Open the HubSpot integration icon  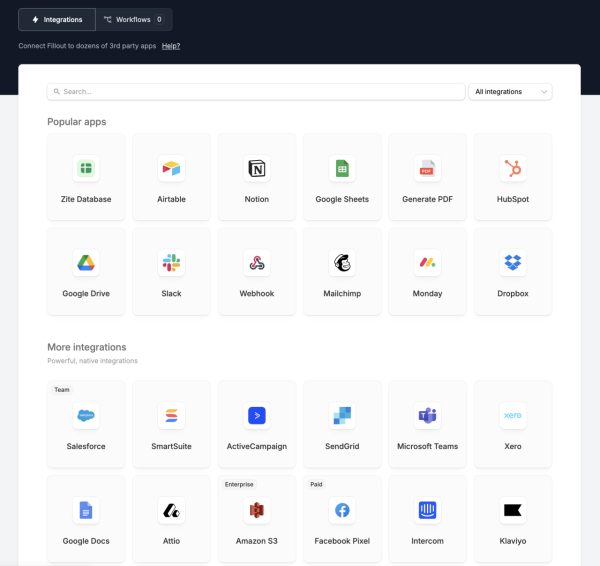pos(513,168)
